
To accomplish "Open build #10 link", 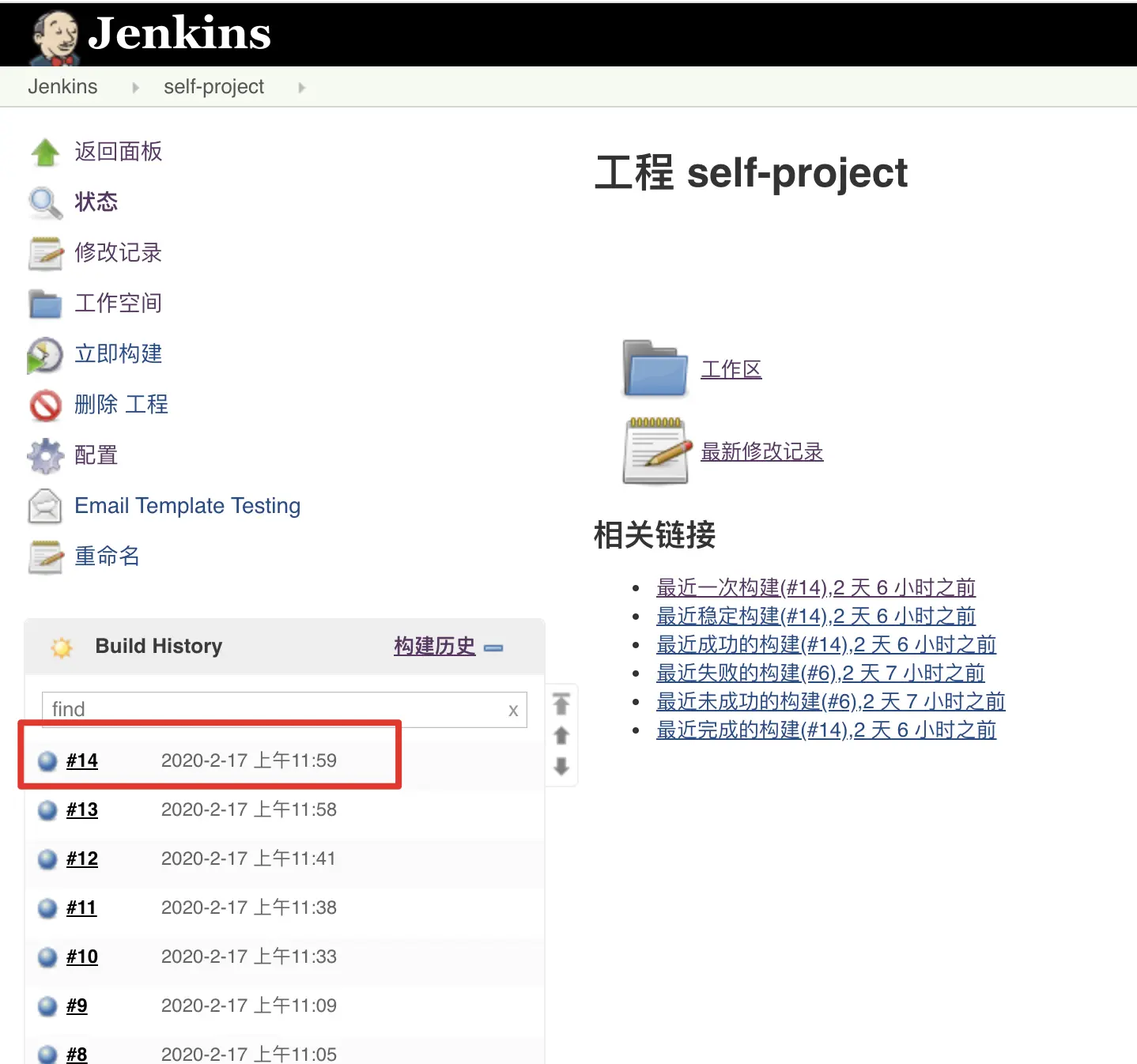I will tap(82, 956).
